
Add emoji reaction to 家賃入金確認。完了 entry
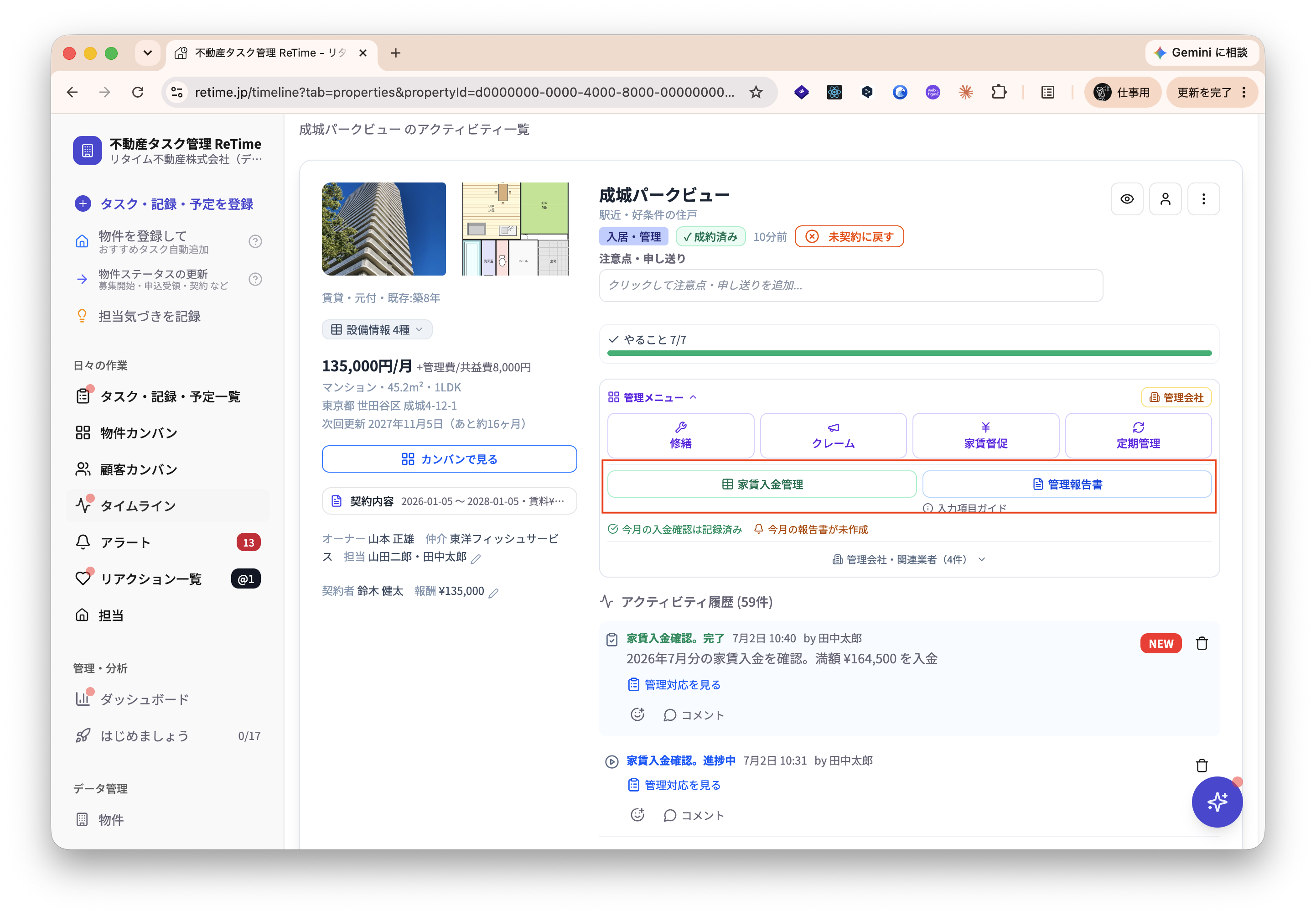pyautogui.click(x=637, y=715)
